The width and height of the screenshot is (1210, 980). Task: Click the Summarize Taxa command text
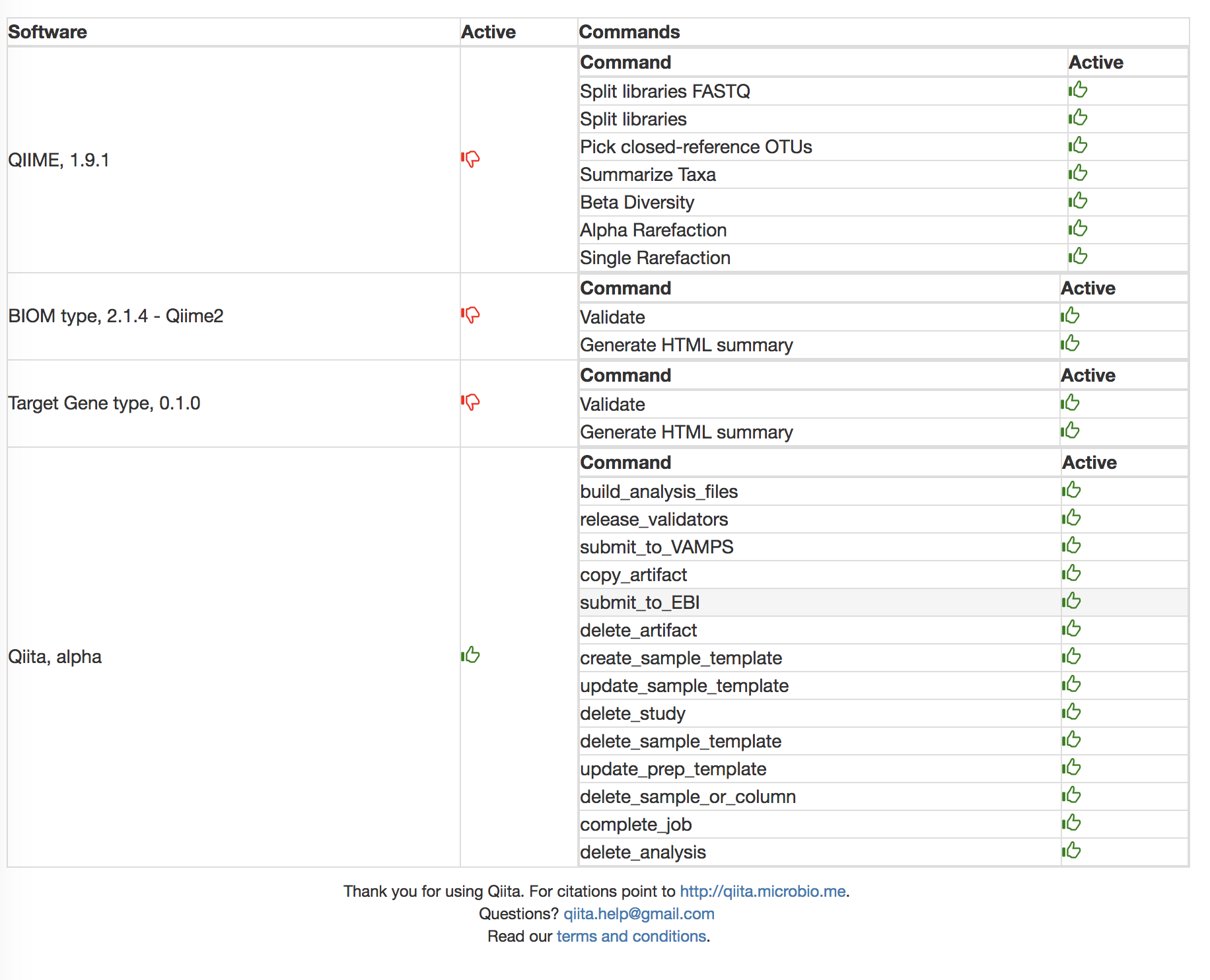[648, 174]
